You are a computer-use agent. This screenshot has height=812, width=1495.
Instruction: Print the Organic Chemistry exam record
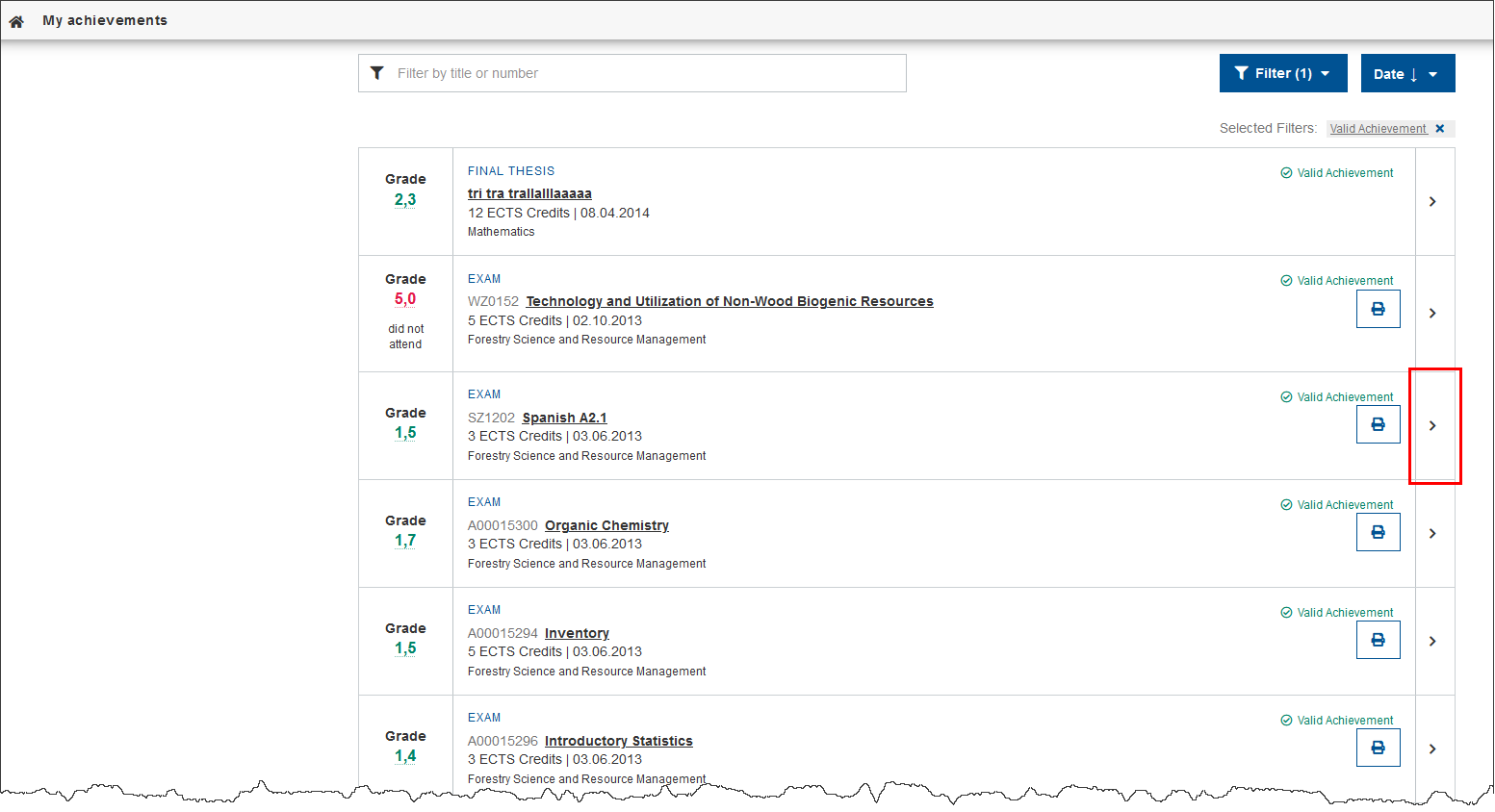pos(1378,532)
